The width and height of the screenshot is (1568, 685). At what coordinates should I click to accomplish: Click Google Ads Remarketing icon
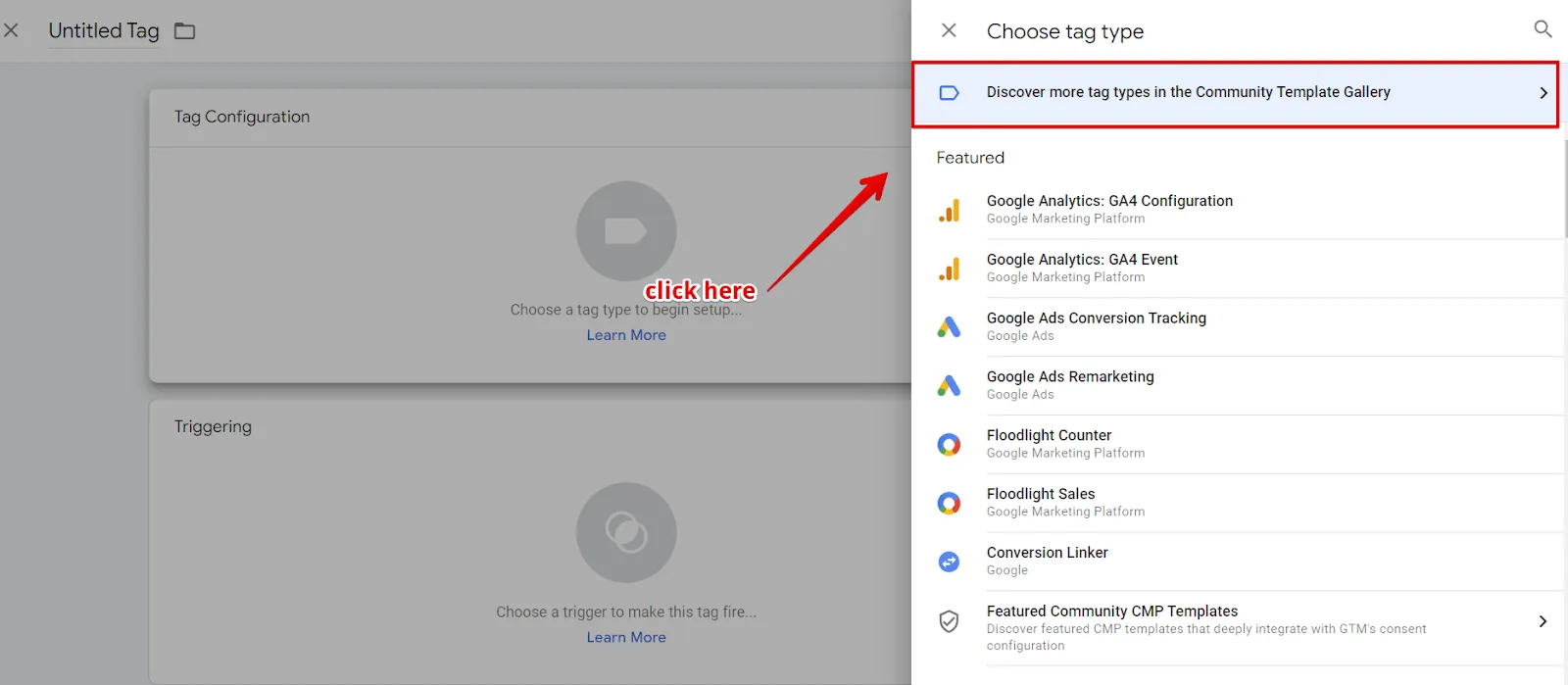click(949, 386)
